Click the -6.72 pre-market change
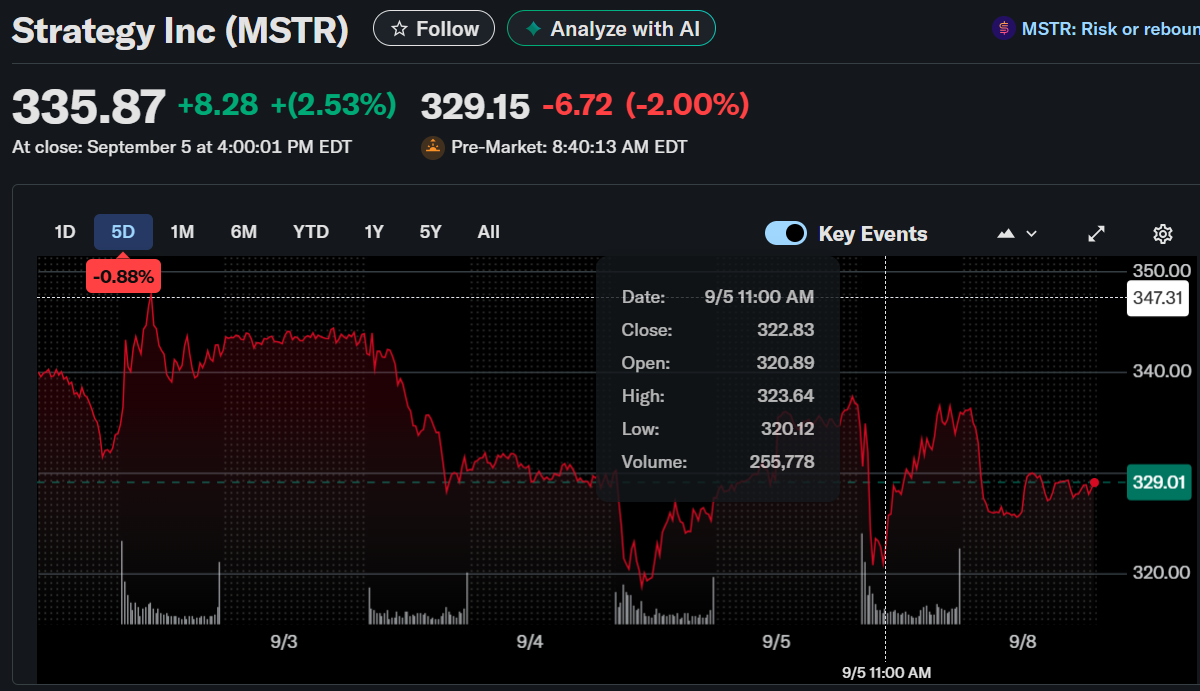This screenshot has width=1200, height=691. (577, 104)
